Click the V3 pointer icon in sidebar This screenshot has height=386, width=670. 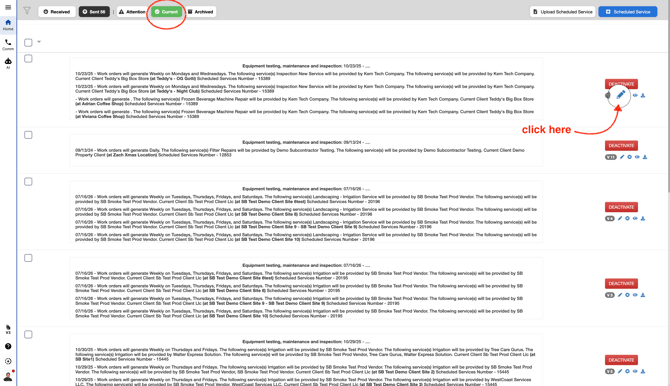click(8, 329)
